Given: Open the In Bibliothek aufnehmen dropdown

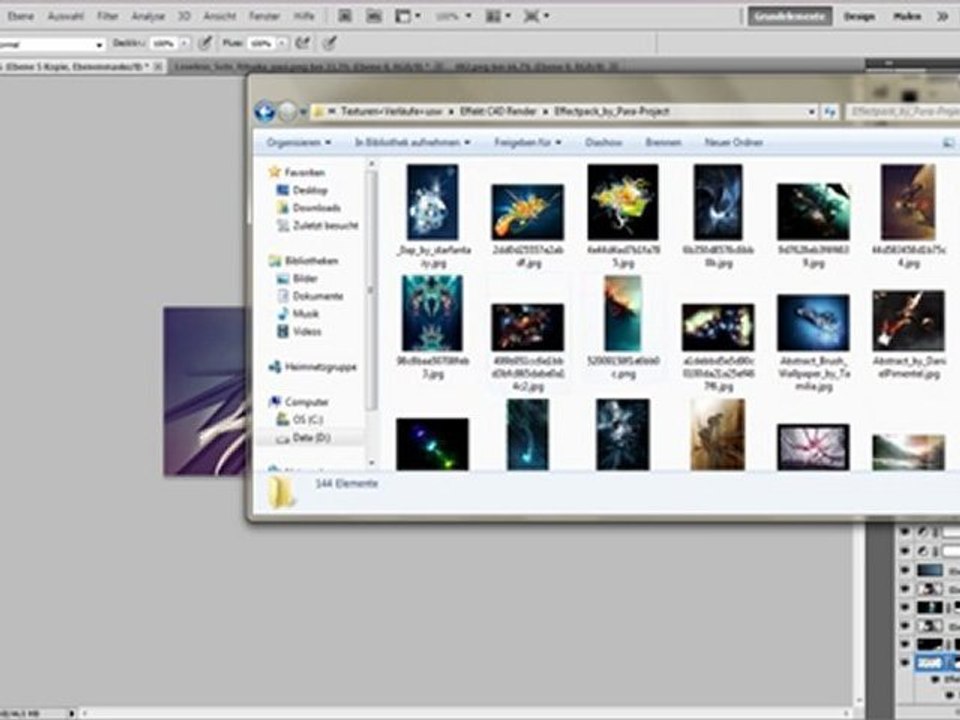Looking at the screenshot, I should tap(413, 143).
